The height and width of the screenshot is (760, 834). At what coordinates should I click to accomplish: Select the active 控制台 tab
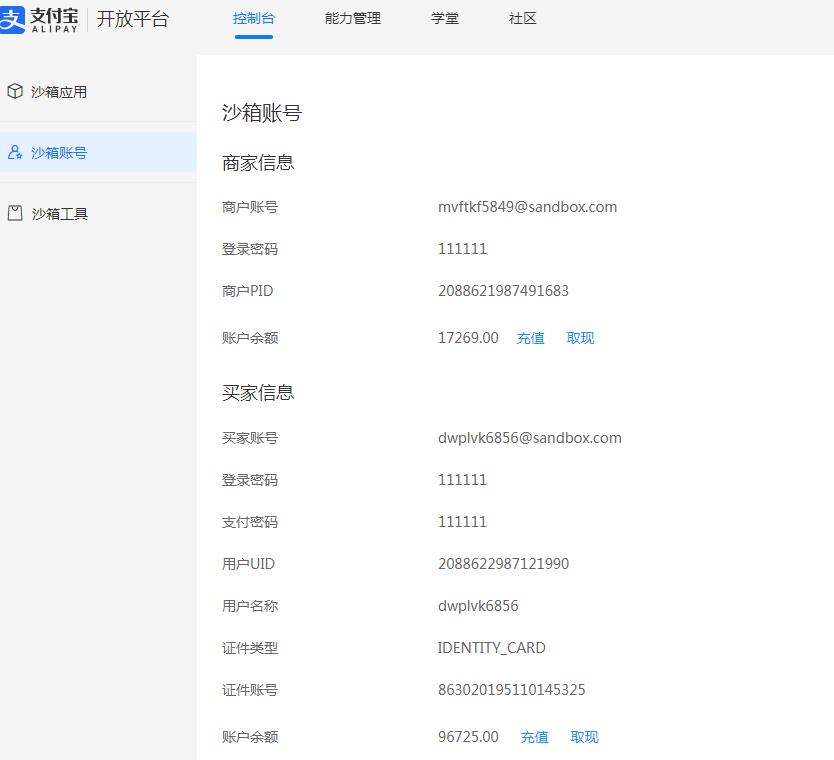[x=254, y=17]
